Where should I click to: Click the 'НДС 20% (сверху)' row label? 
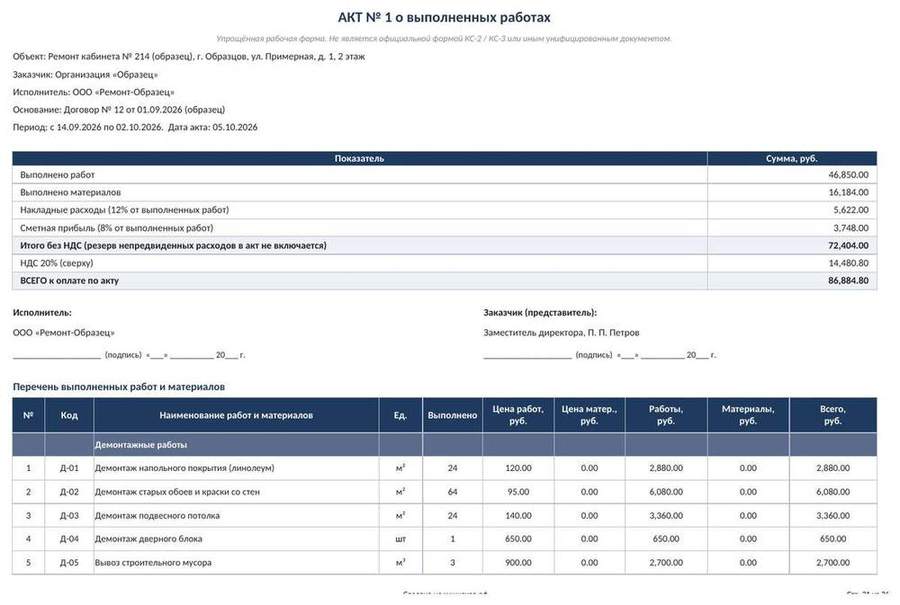(57, 263)
